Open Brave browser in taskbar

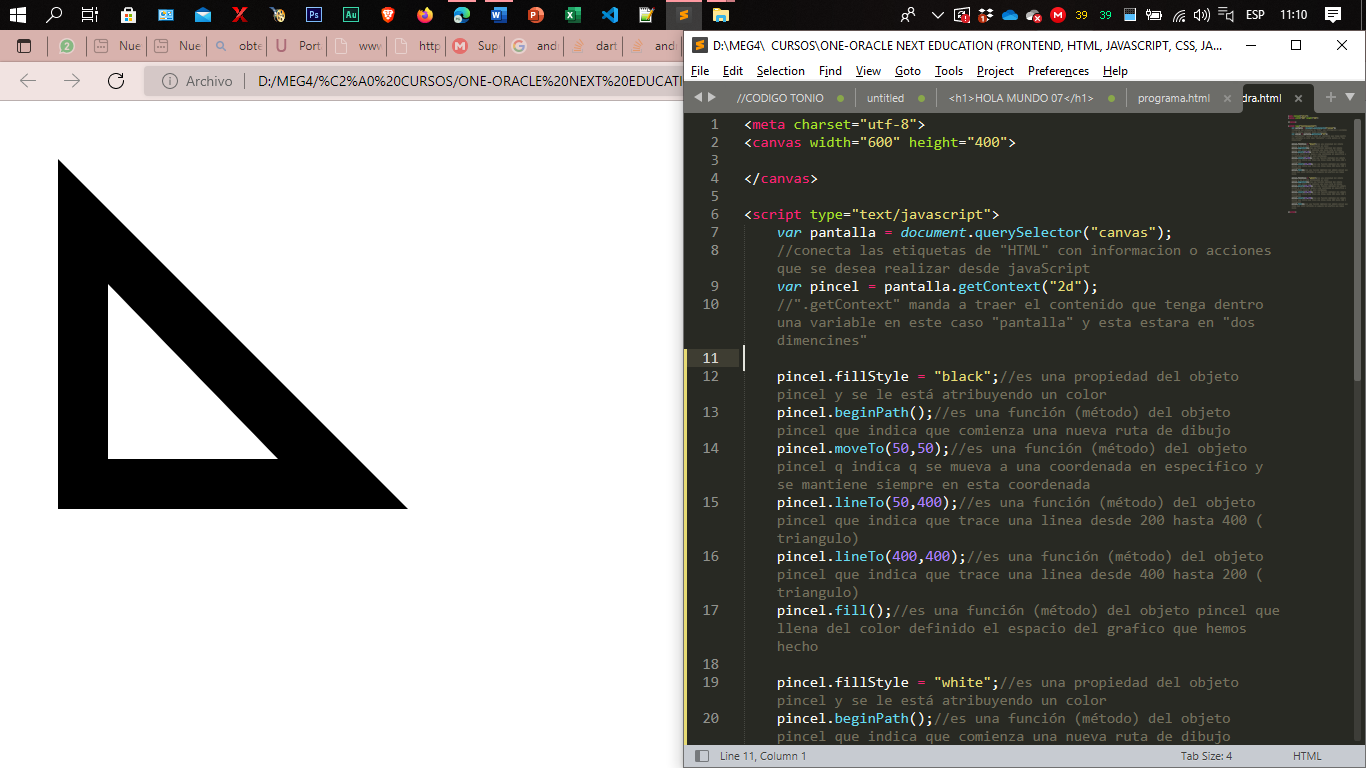pyautogui.click(x=388, y=15)
